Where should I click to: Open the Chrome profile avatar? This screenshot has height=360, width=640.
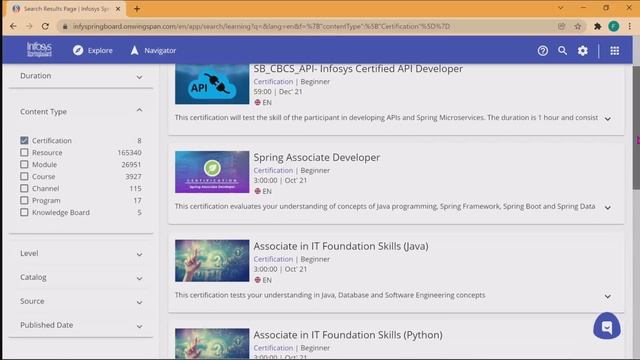[x=613, y=26]
